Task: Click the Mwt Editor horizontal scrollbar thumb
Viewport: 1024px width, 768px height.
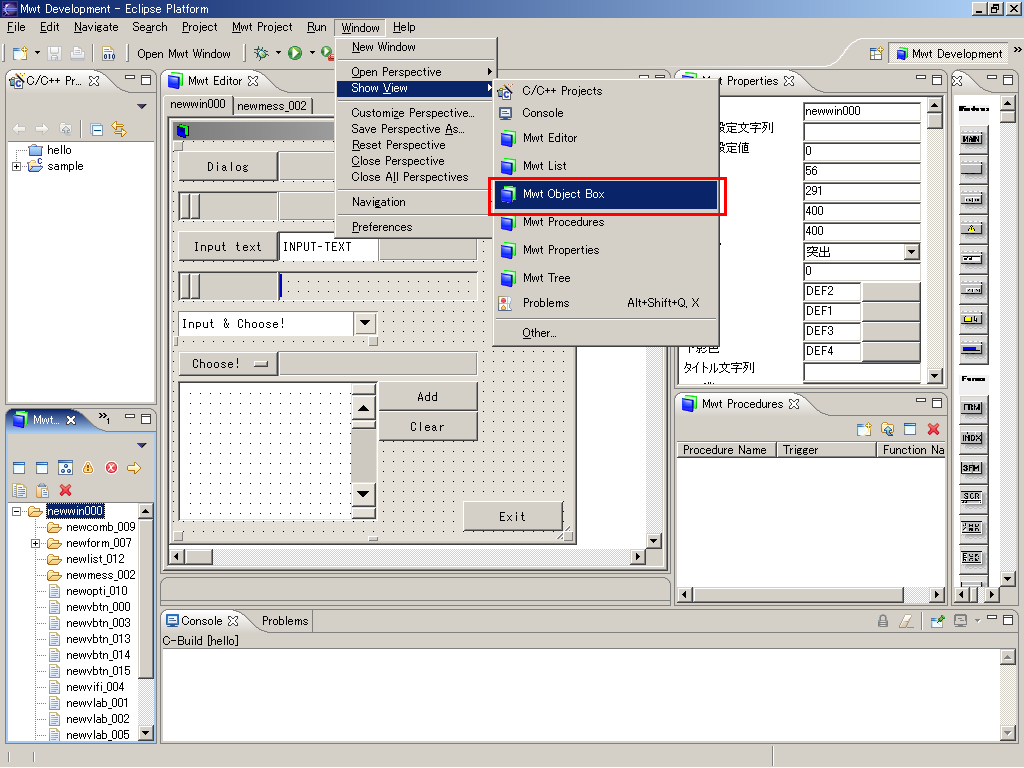Action: [x=199, y=557]
